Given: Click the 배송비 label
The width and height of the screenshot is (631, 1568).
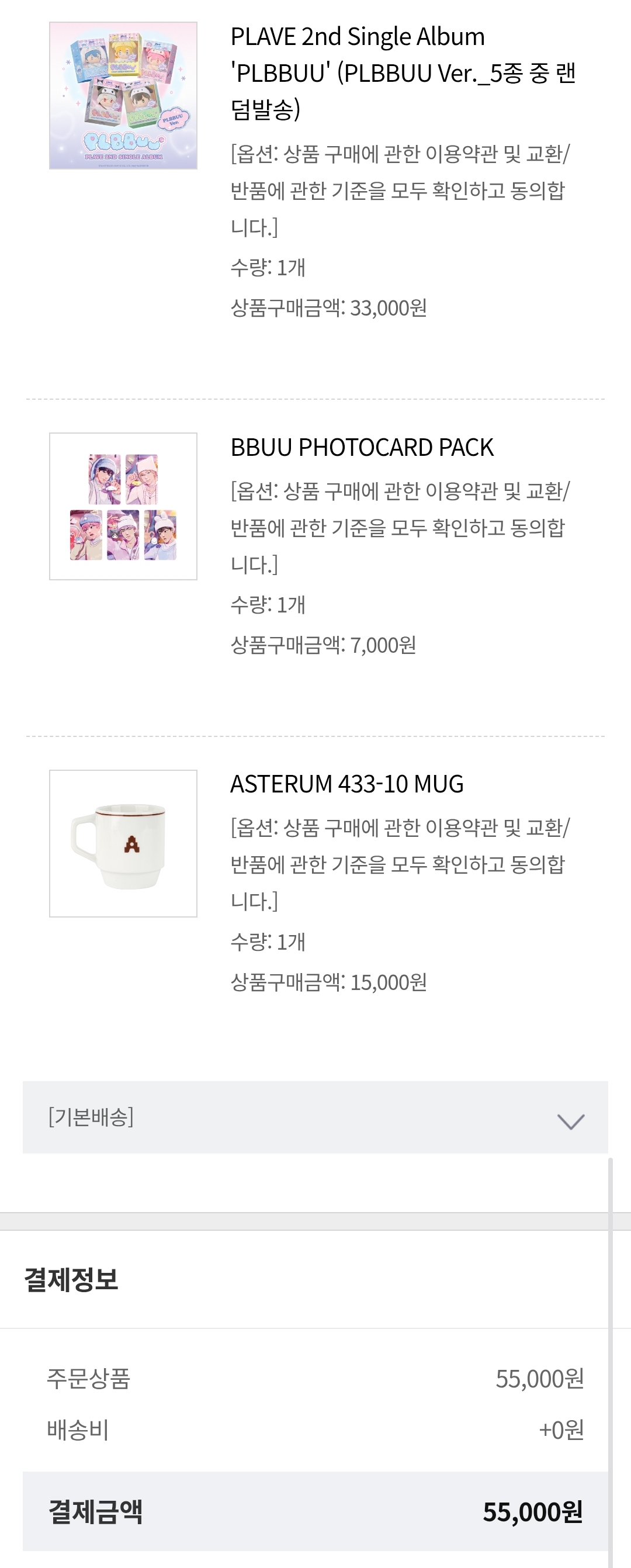Looking at the screenshot, I should (x=78, y=1430).
